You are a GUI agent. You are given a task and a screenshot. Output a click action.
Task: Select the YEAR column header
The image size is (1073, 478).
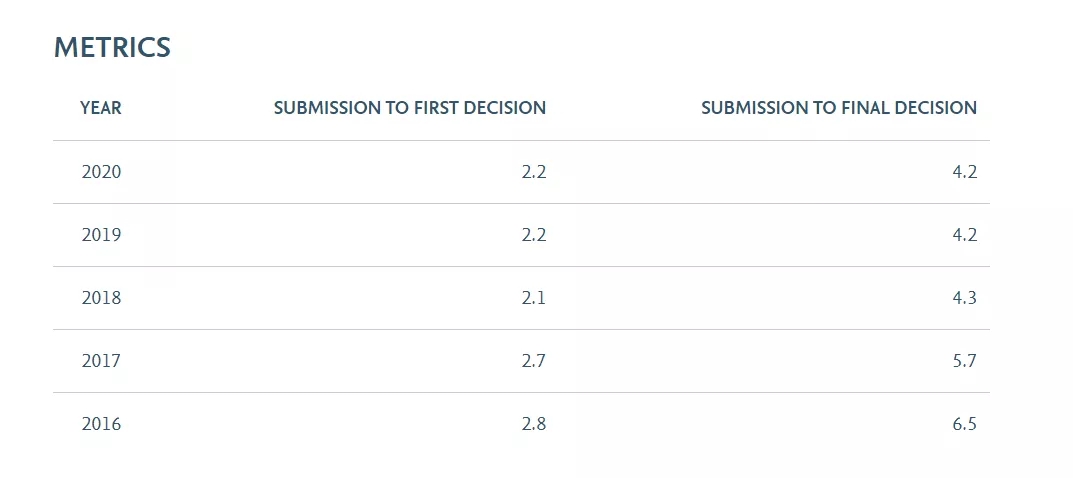click(x=101, y=108)
